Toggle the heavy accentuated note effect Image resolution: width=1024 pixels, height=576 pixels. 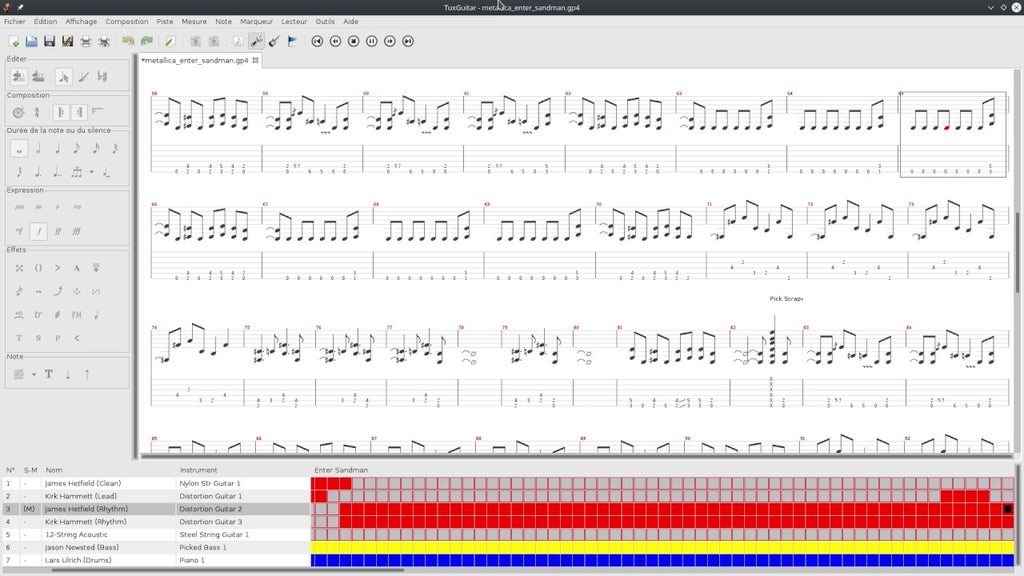click(x=76, y=268)
